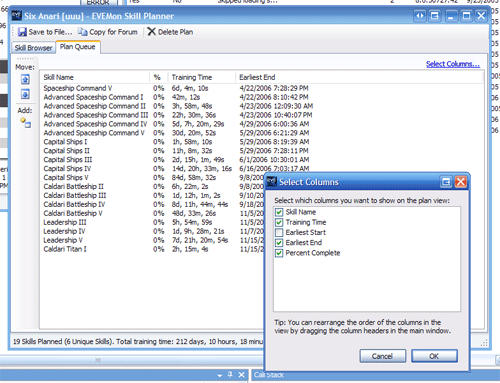Screen dimensions: 500x383
Task: Cancel the Select Columns dialog
Action: [x=383, y=356]
